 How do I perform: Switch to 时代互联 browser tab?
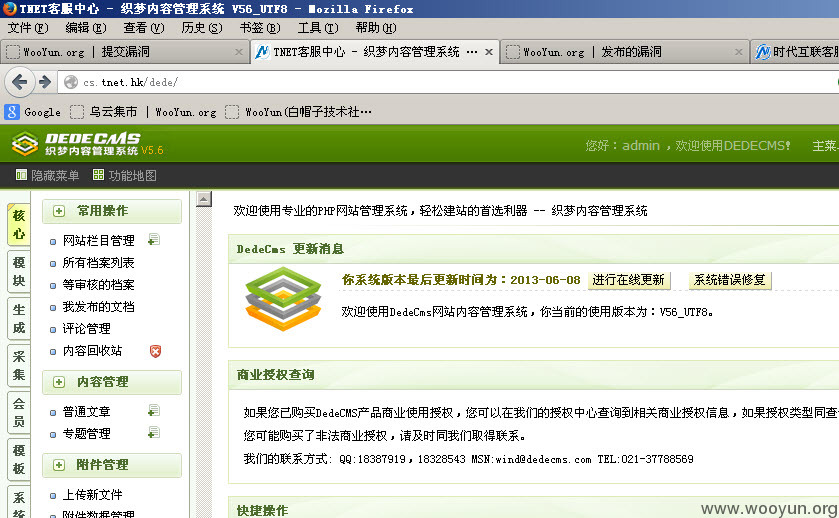click(x=795, y=52)
